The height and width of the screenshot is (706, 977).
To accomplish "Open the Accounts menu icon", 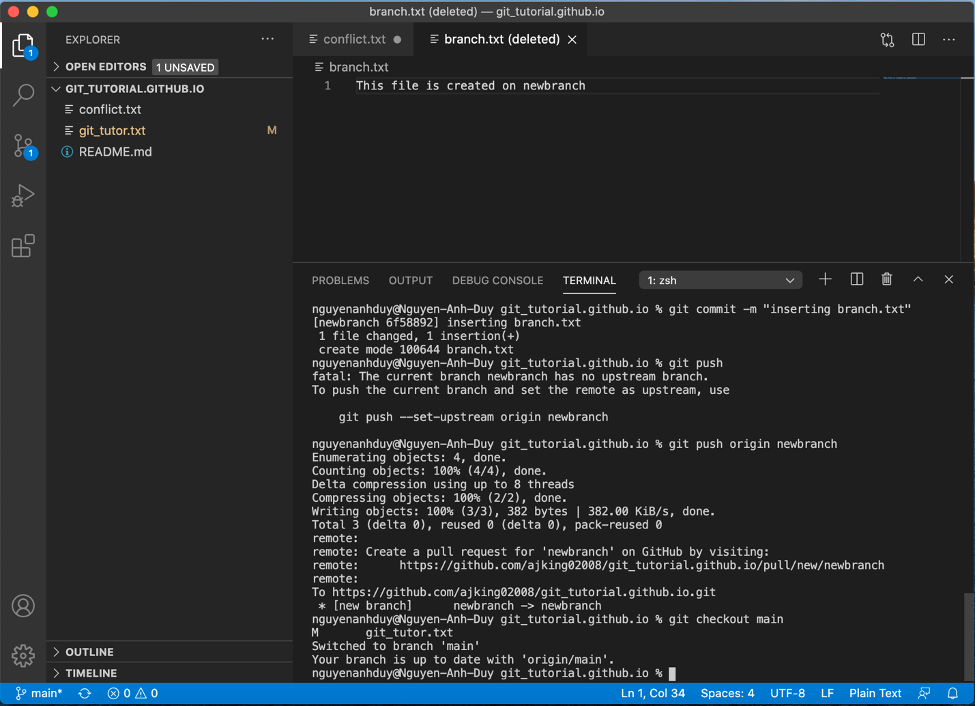I will pyautogui.click(x=23, y=606).
